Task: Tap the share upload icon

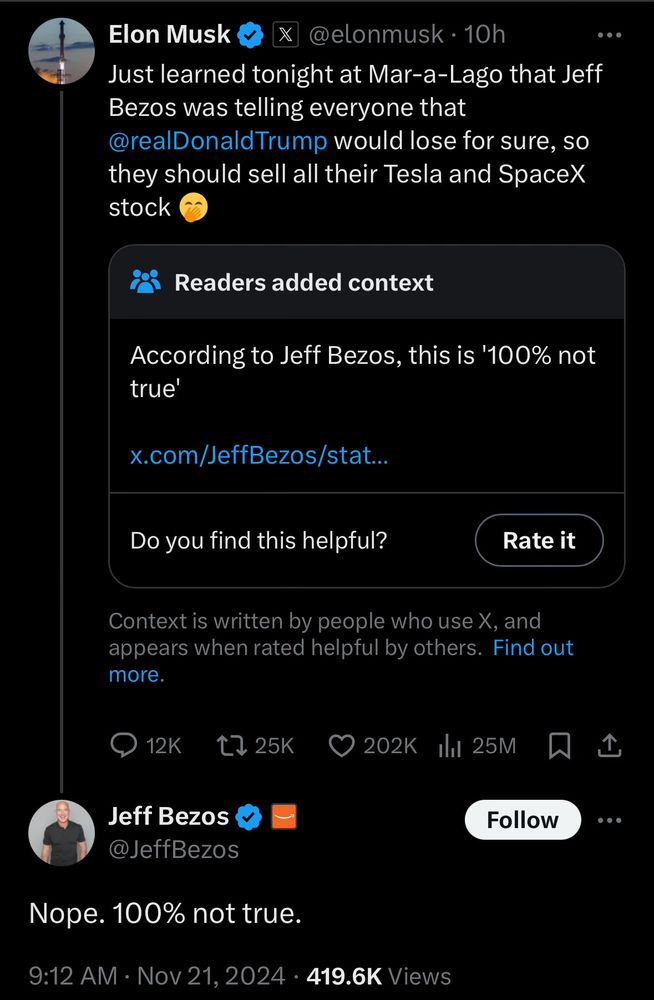Action: (609, 745)
